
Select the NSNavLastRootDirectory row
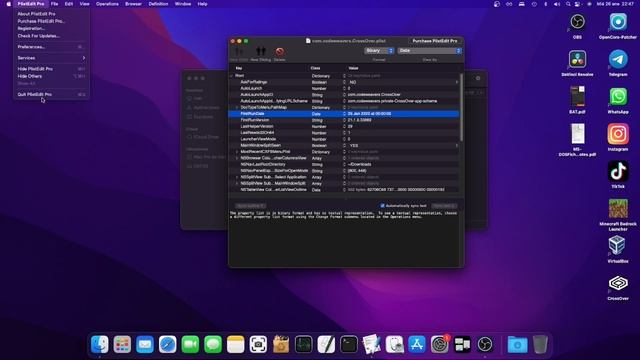point(344,164)
